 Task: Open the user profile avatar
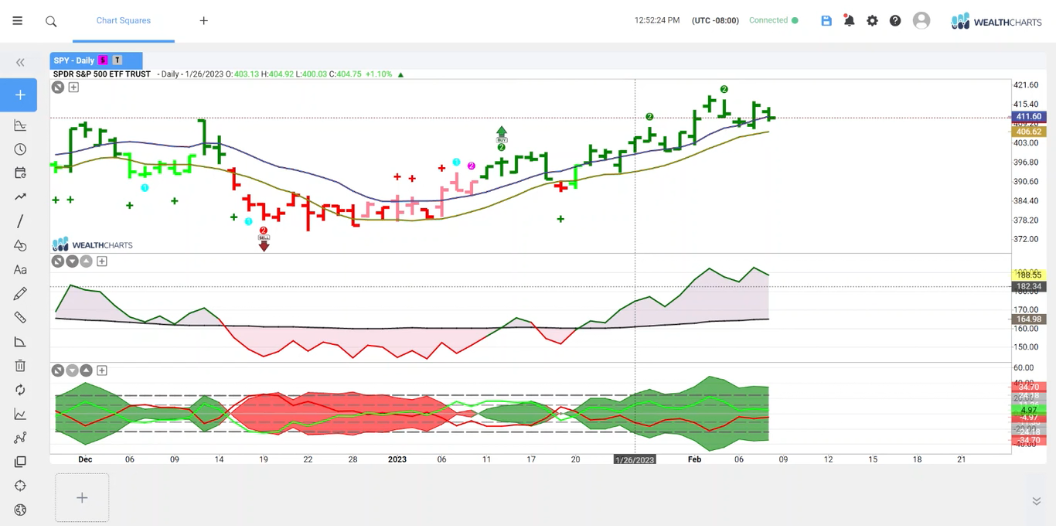pos(921,21)
